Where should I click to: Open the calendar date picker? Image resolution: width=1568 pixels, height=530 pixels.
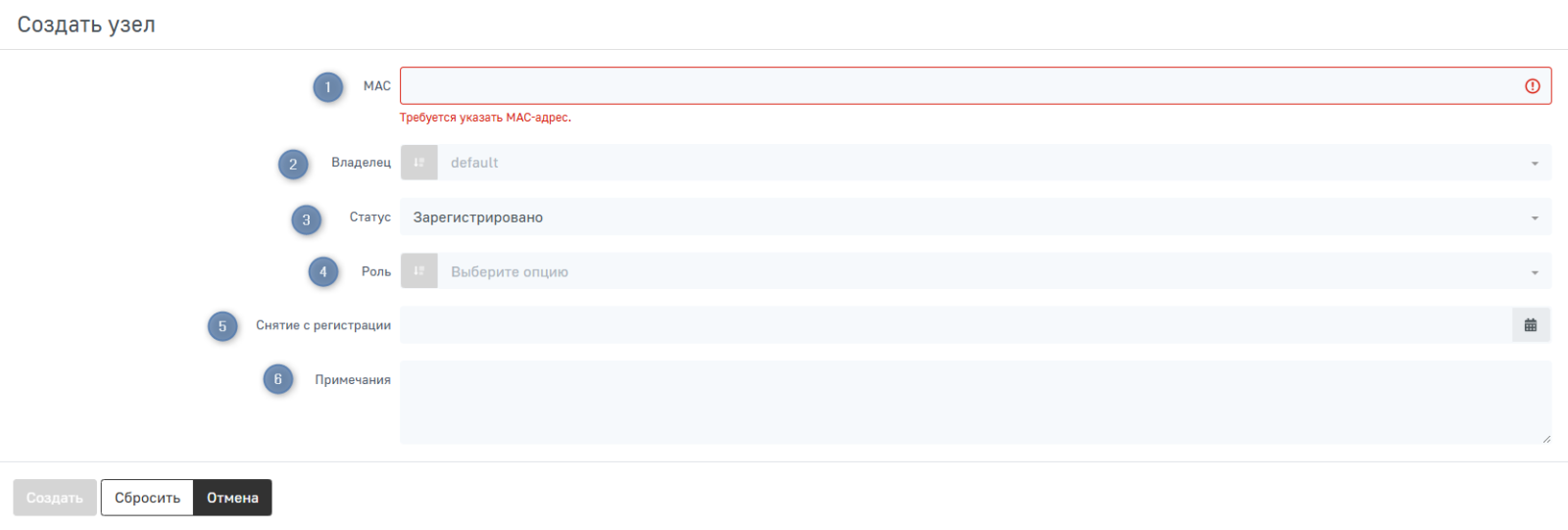click(1531, 325)
